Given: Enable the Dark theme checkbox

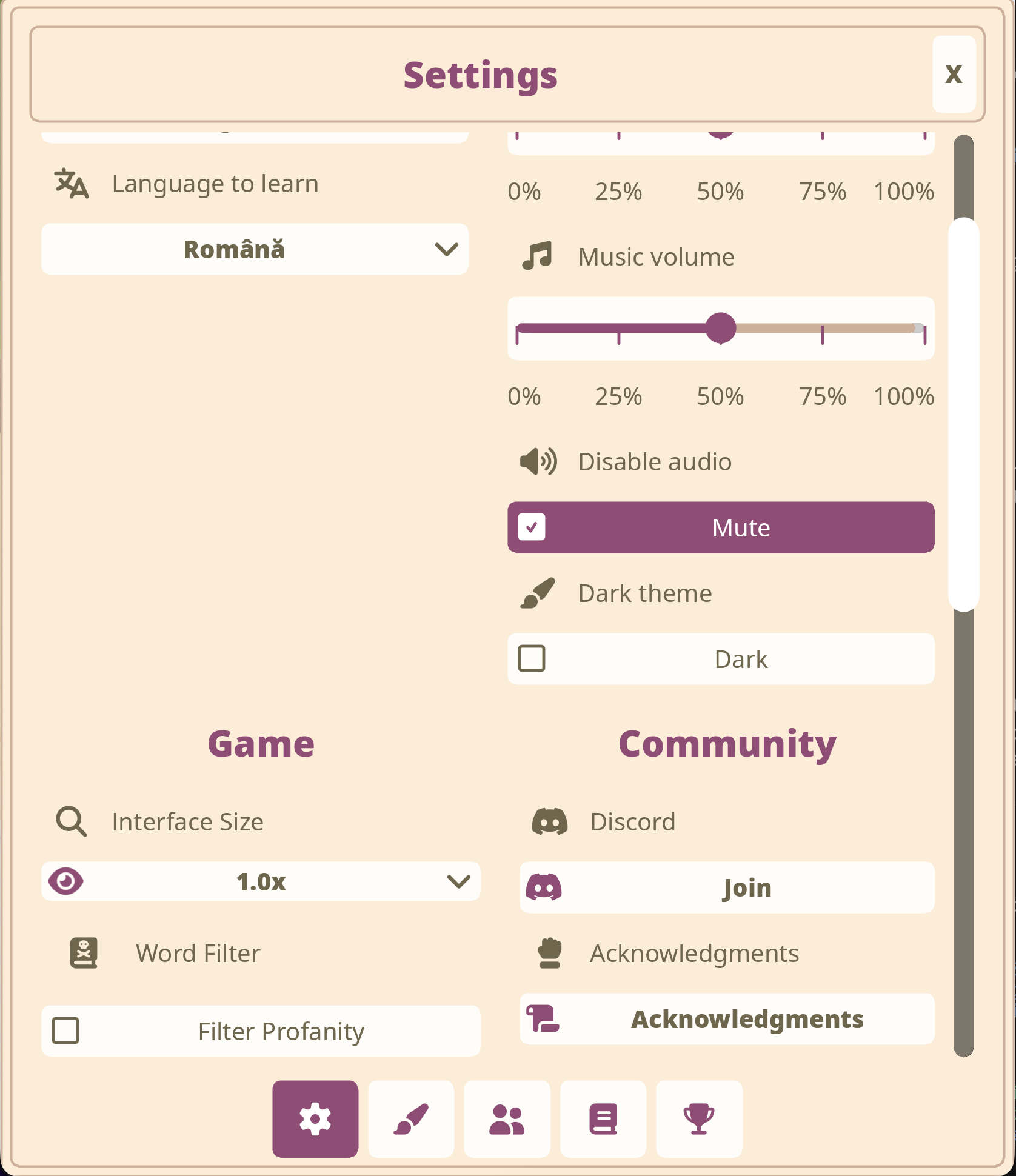Looking at the screenshot, I should click(532, 659).
